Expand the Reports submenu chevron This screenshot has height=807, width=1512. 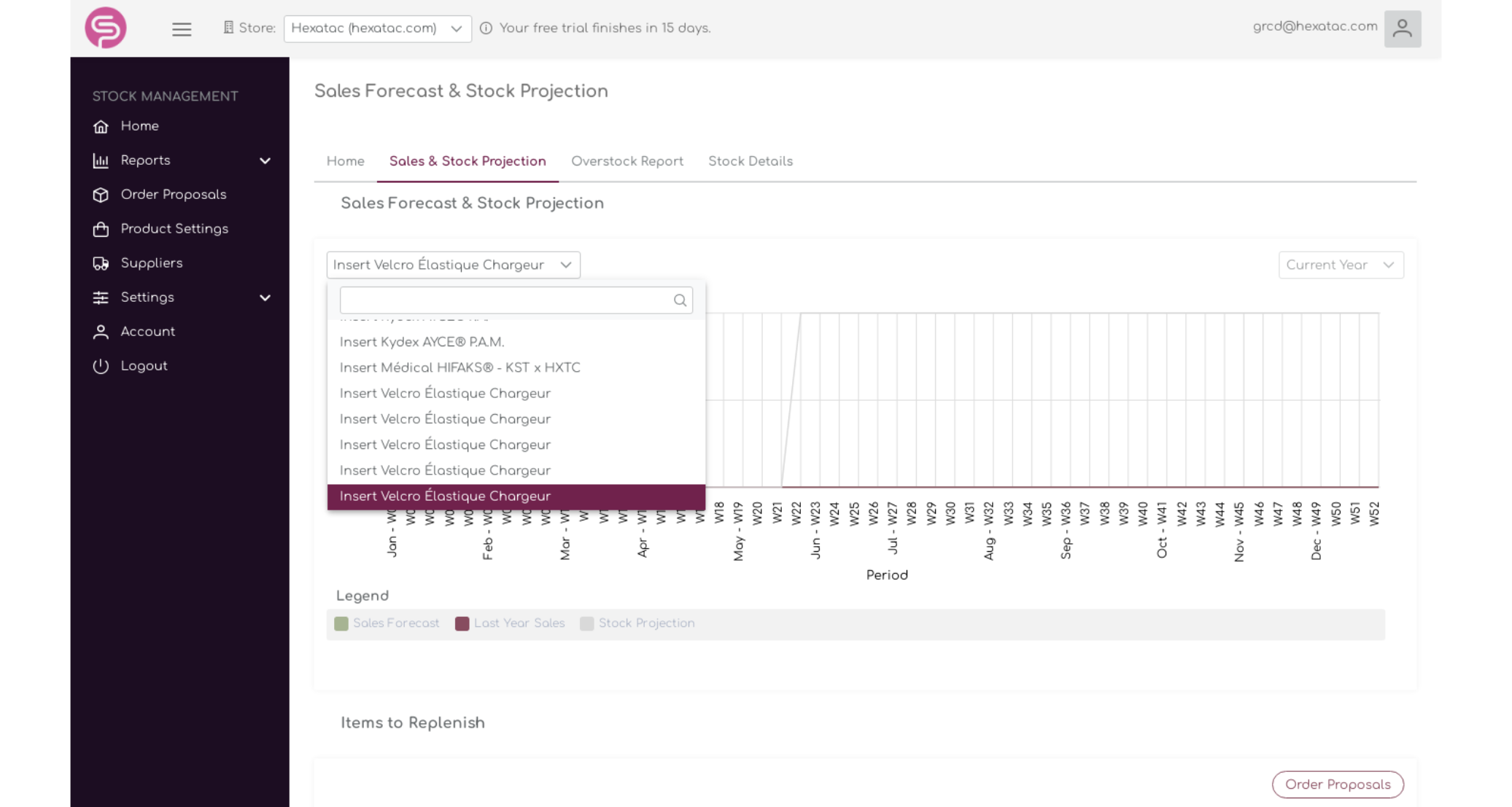tap(265, 161)
